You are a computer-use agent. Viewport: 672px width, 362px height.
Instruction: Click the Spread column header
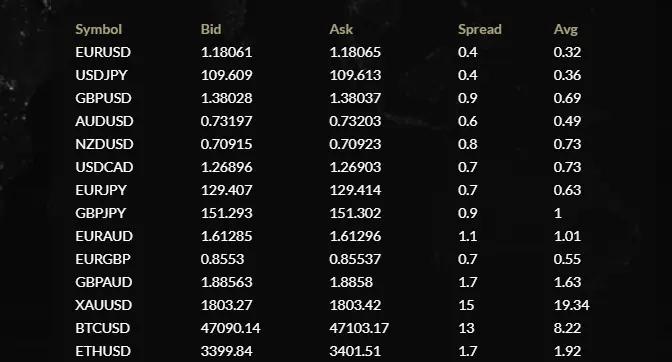480,30
